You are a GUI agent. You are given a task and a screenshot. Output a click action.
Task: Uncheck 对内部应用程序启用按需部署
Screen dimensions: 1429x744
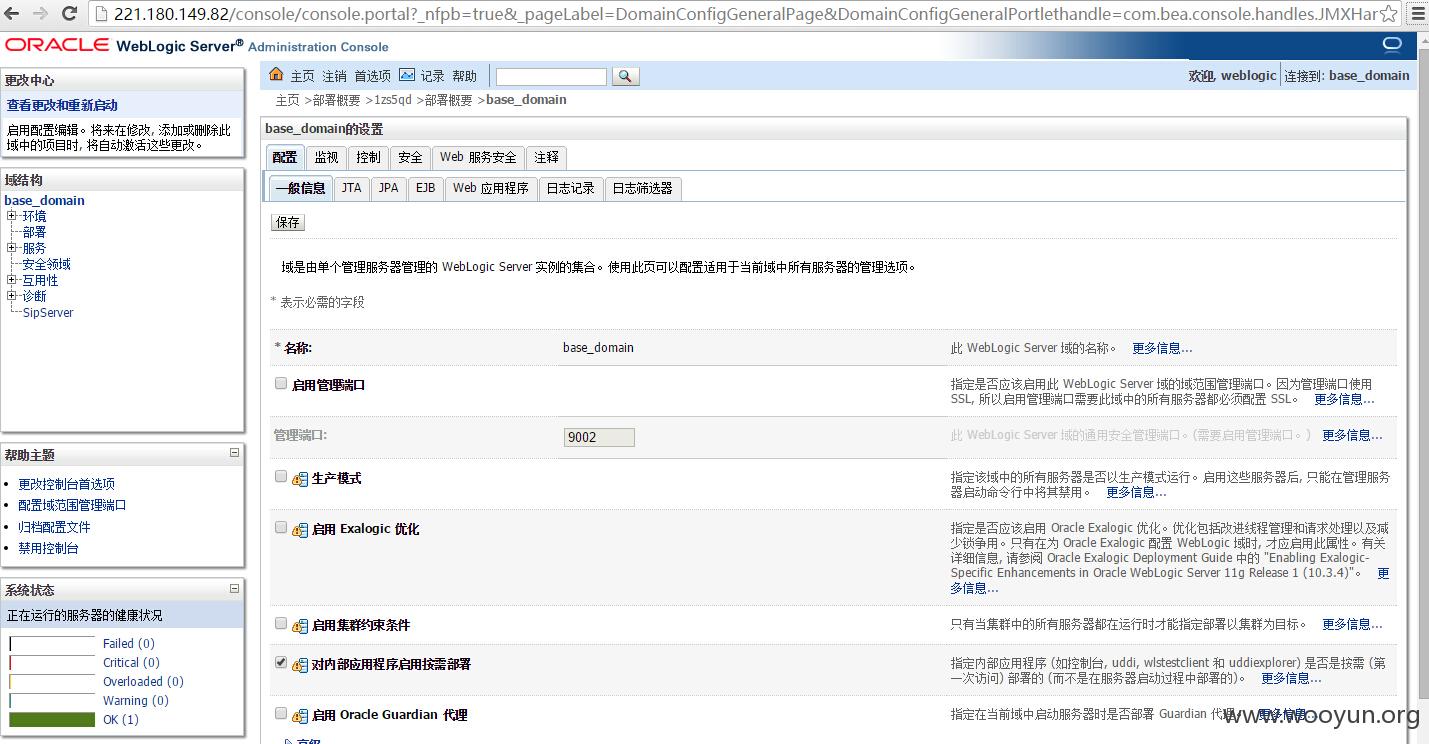(281, 663)
